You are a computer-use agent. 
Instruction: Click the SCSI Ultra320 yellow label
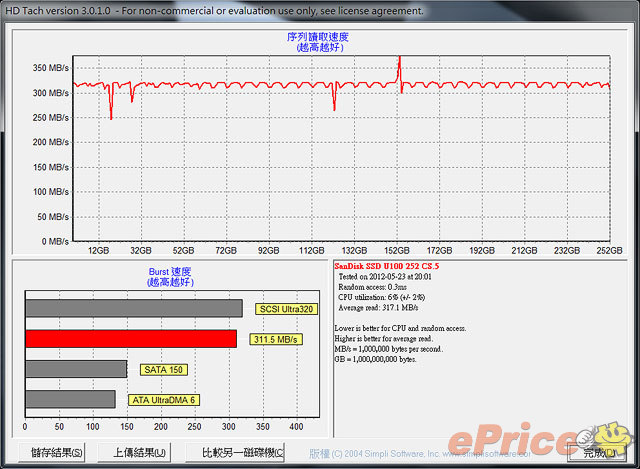[x=286, y=309]
